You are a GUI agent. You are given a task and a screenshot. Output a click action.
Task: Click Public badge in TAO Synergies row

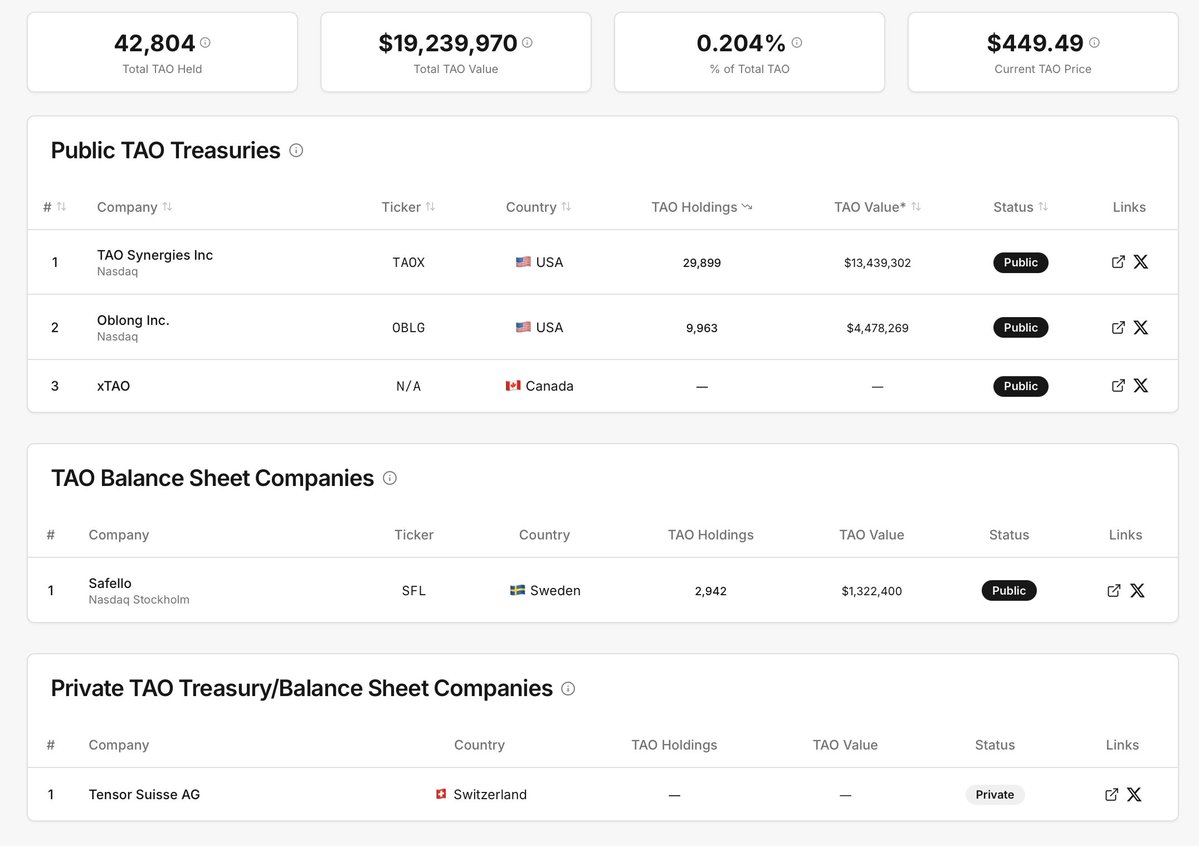[1021, 262]
